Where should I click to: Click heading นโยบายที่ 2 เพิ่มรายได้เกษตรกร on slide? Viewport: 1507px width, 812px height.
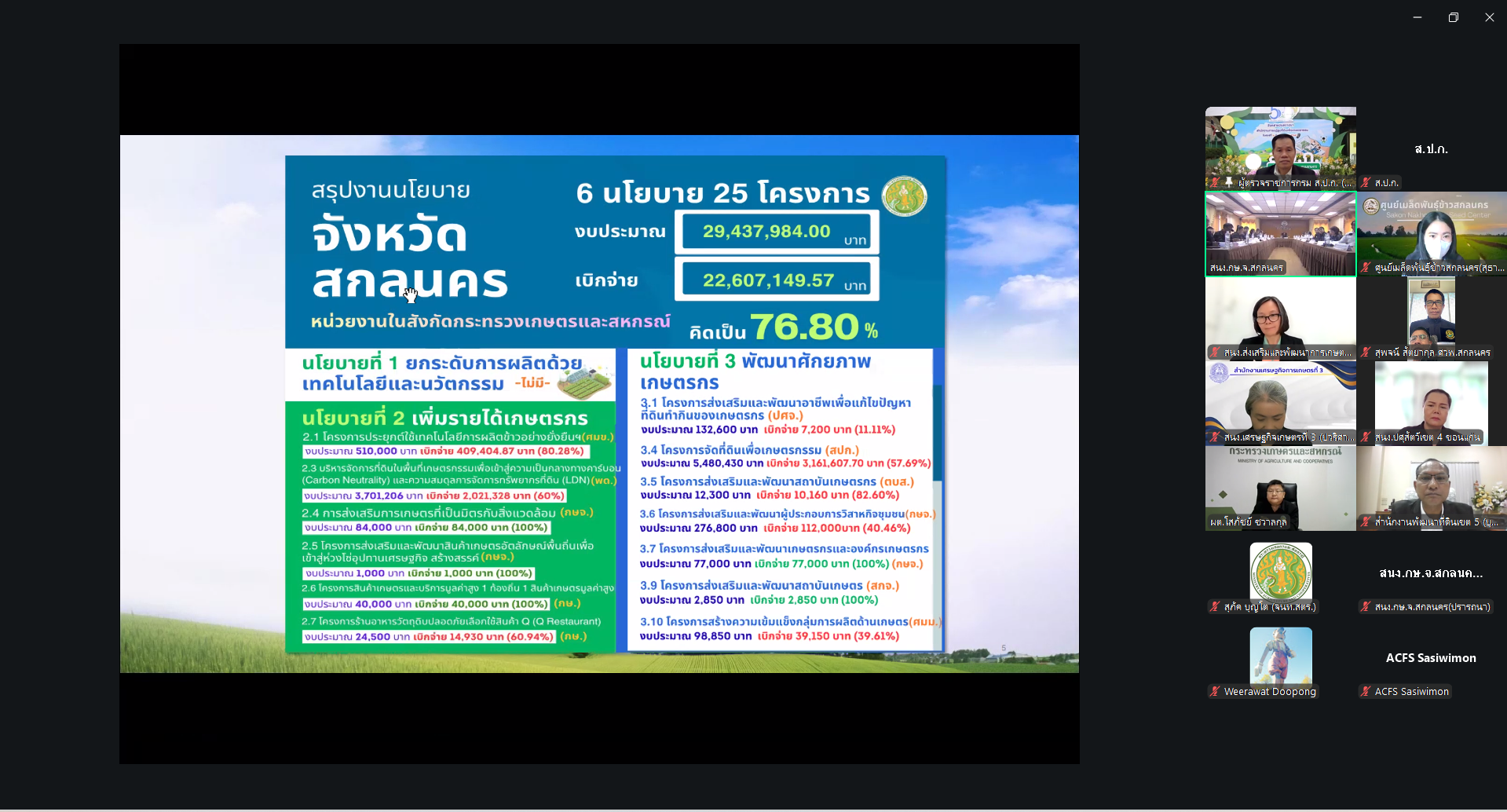coord(444,417)
